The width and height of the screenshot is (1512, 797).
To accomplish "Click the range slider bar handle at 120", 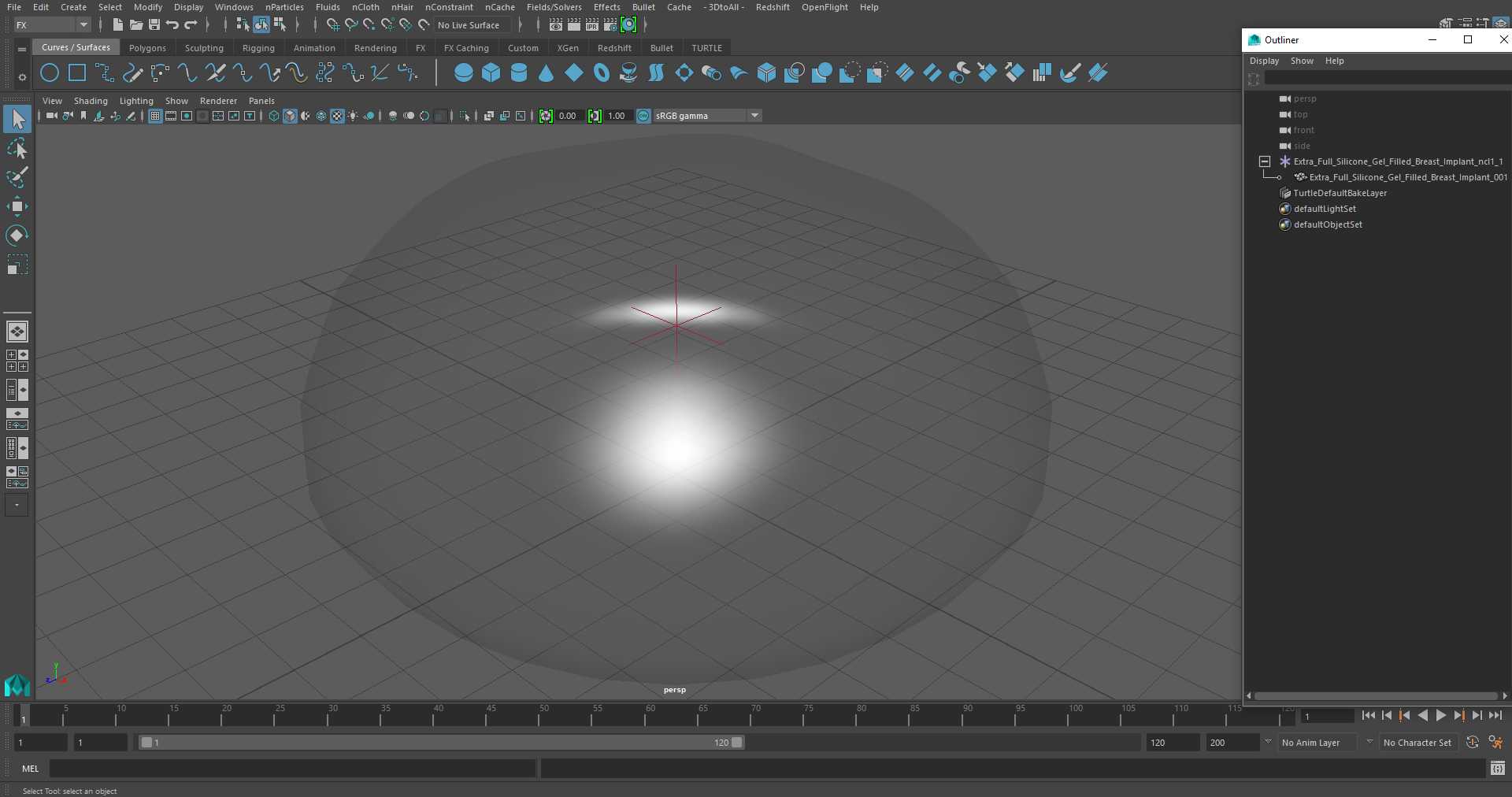I will click(x=737, y=742).
